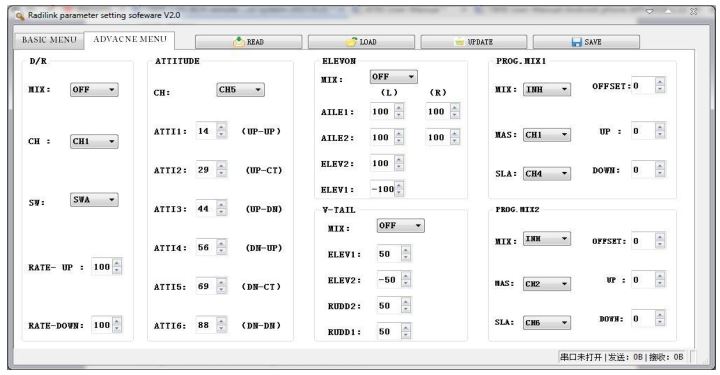Click the UPDATE button
The height and width of the screenshot is (375, 720).
(x=473, y=42)
